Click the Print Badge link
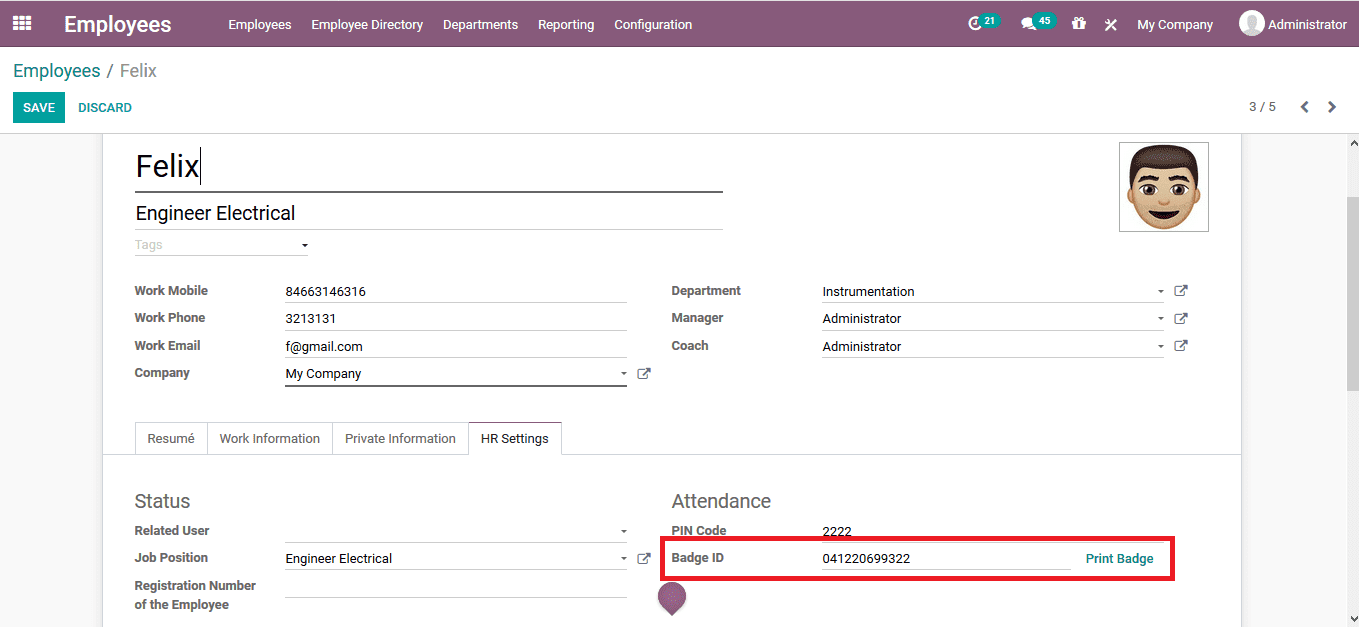This screenshot has width=1359, height=627. [x=1119, y=559]
